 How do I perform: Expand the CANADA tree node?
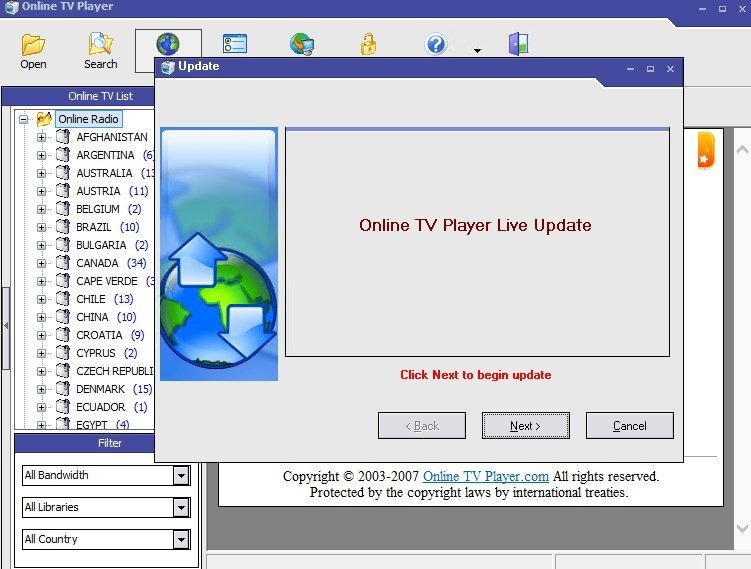point(42,263)
